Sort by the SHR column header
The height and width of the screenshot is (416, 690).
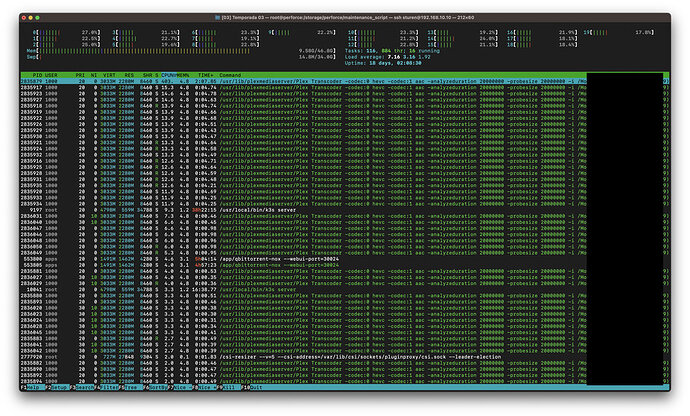point(147,75)
